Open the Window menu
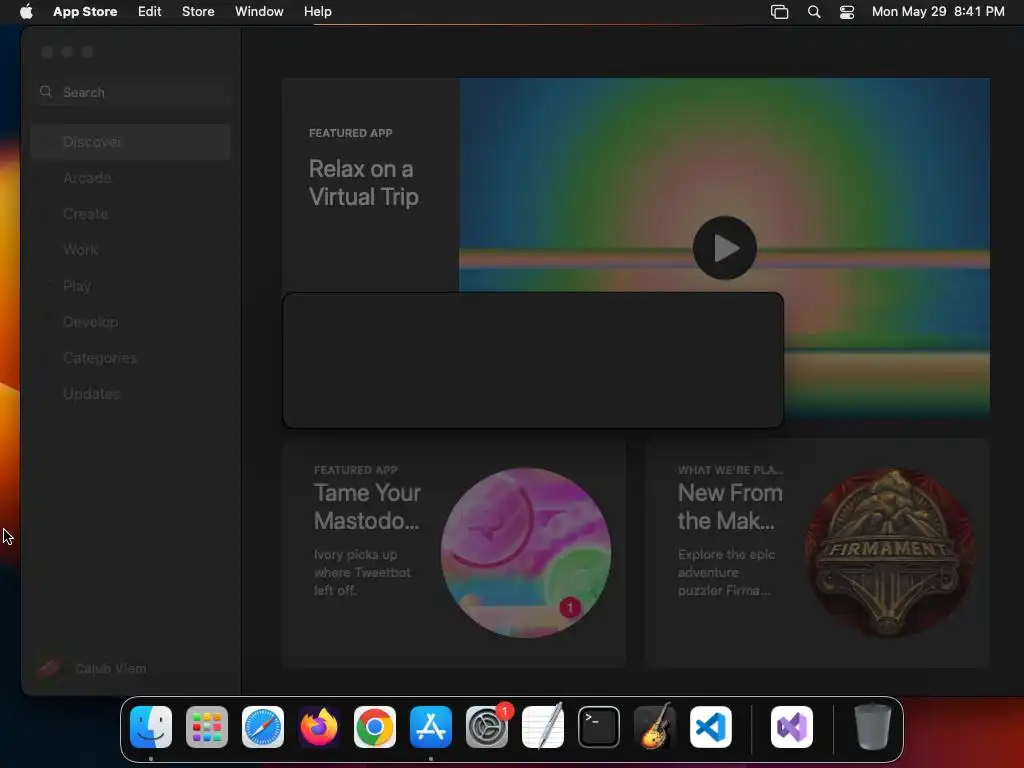Screen dimensions: 1024x768 click(x=259, y=11)
